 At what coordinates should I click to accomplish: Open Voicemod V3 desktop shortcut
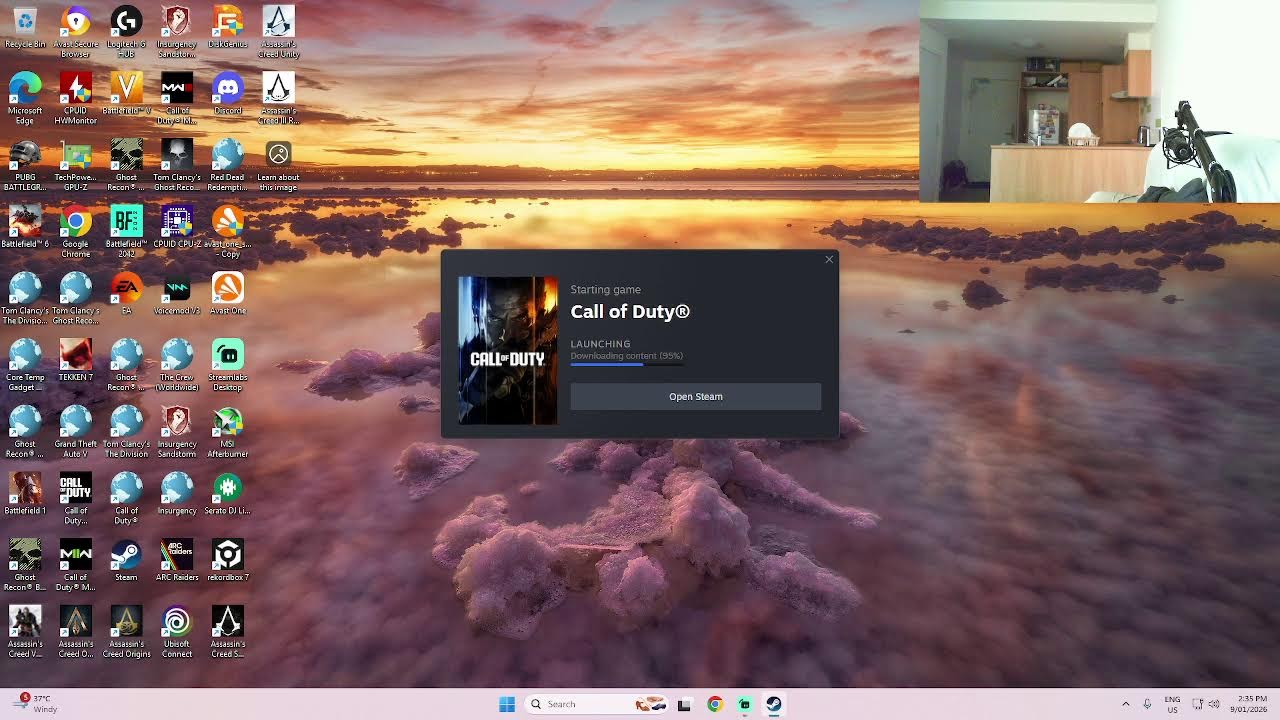click(x=177, y=294)
